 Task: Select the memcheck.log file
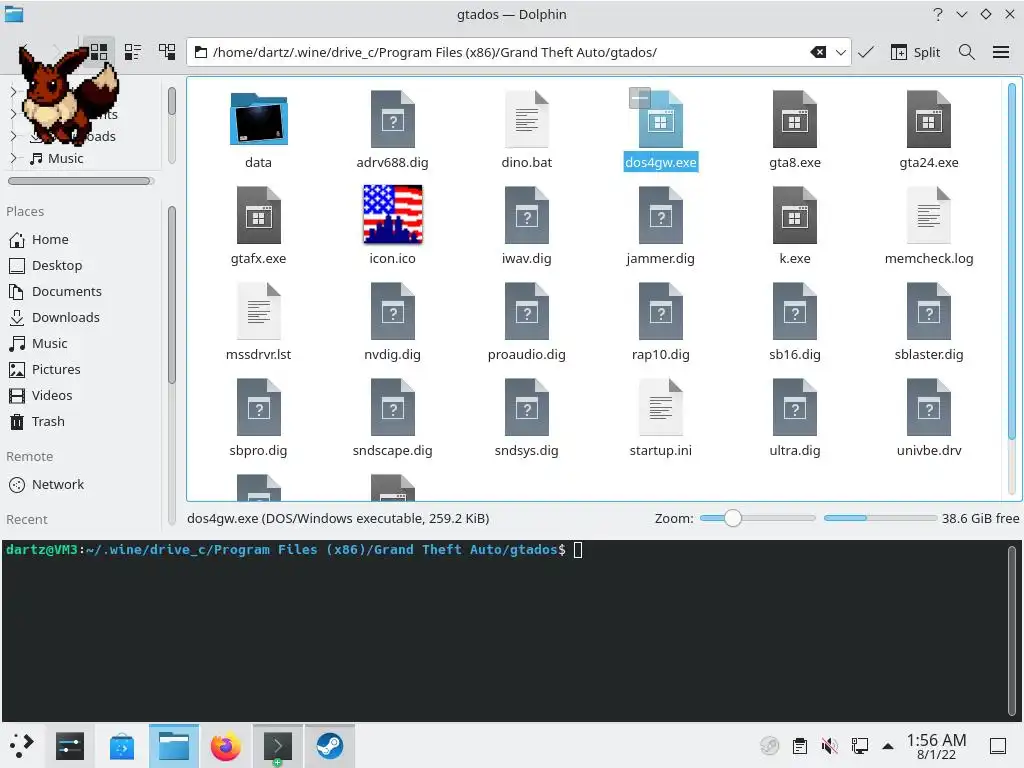point(929,226)
